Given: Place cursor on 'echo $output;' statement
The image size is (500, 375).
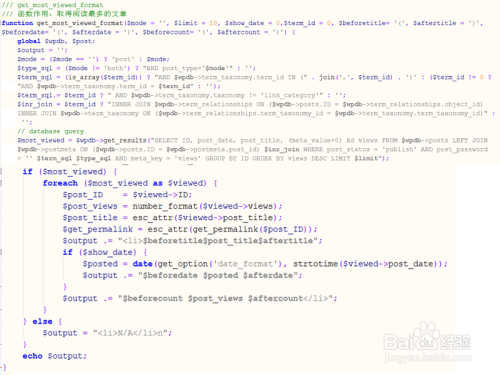Looking at the screenshot, I should point(55,356).
